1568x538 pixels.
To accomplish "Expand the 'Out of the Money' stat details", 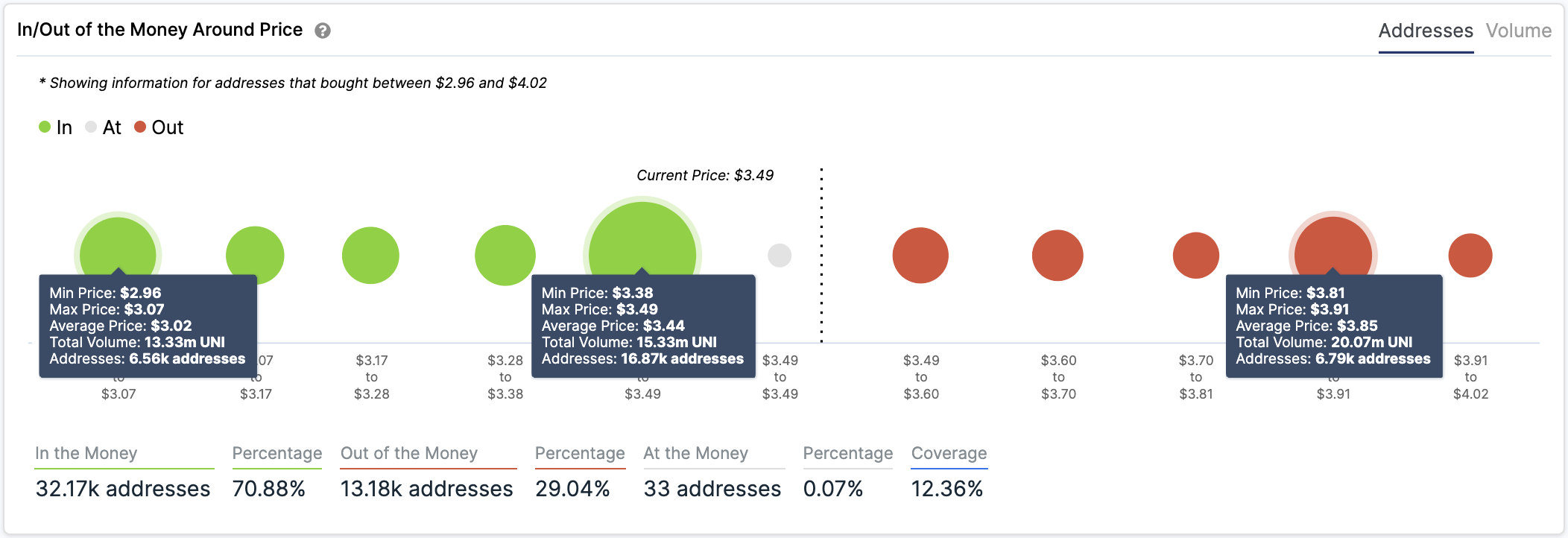I will (x=408, y=453).
